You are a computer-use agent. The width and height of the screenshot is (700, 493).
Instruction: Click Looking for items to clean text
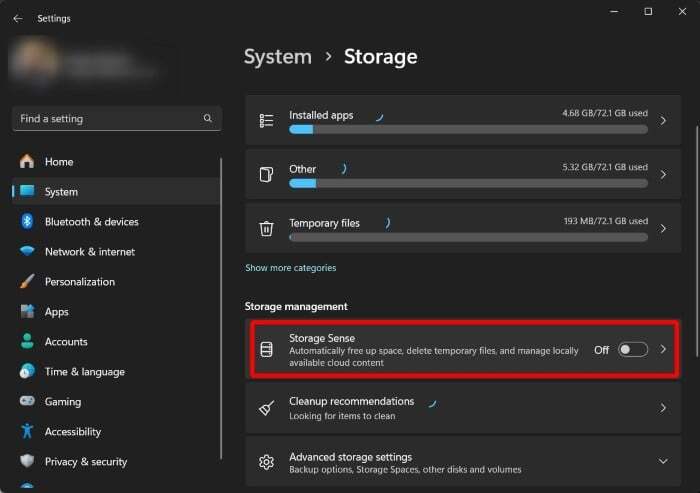[342, 416]
